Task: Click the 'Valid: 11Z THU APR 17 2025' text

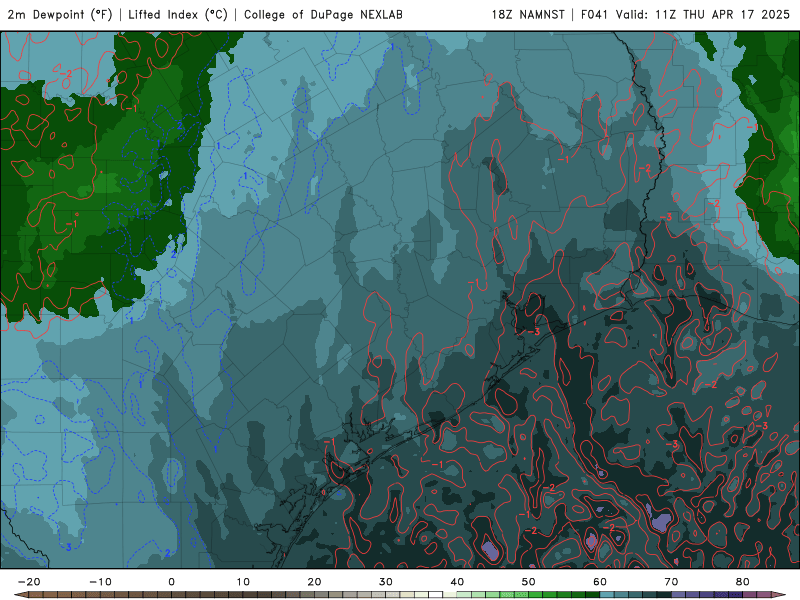Action: point(703,15)
